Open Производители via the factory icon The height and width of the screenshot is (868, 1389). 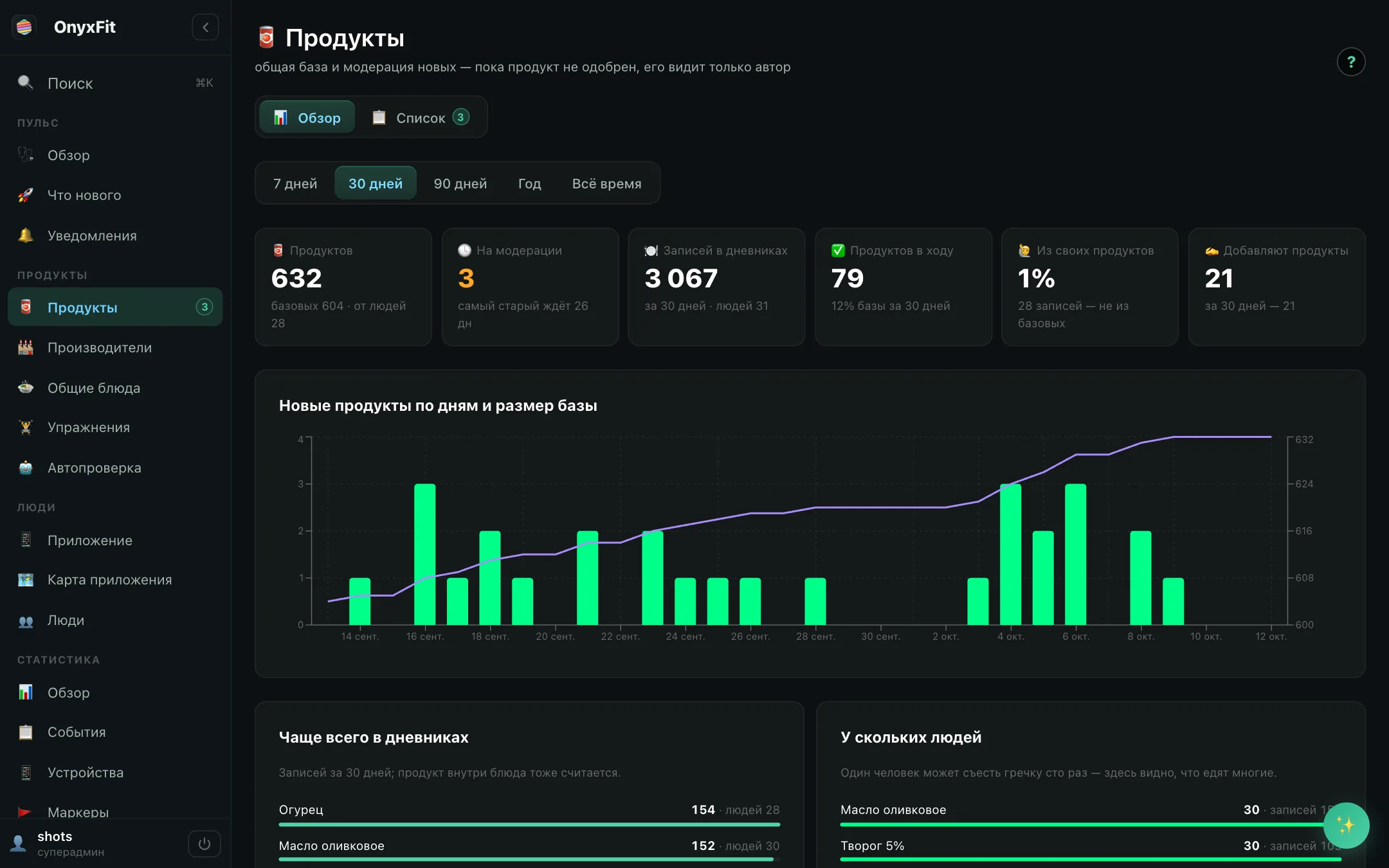[26, 347]
